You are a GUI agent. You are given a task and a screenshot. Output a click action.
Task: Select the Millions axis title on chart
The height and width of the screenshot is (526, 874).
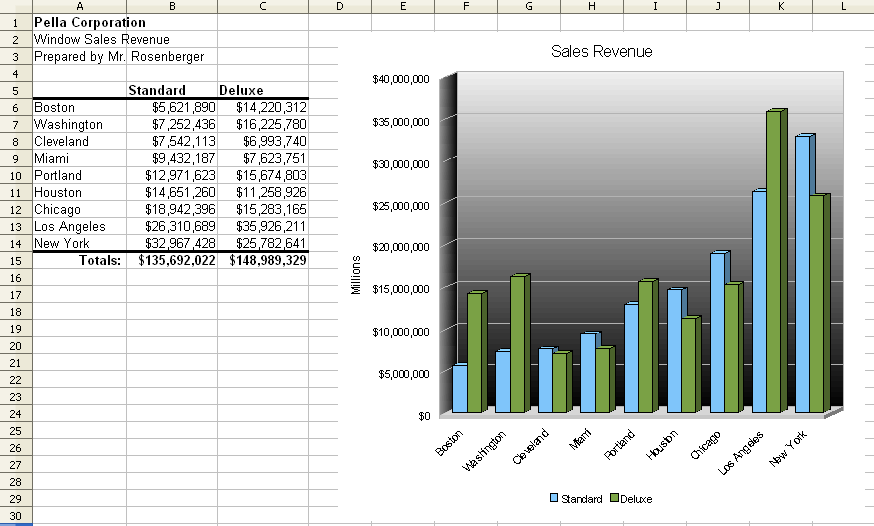(x=356, y=273)
